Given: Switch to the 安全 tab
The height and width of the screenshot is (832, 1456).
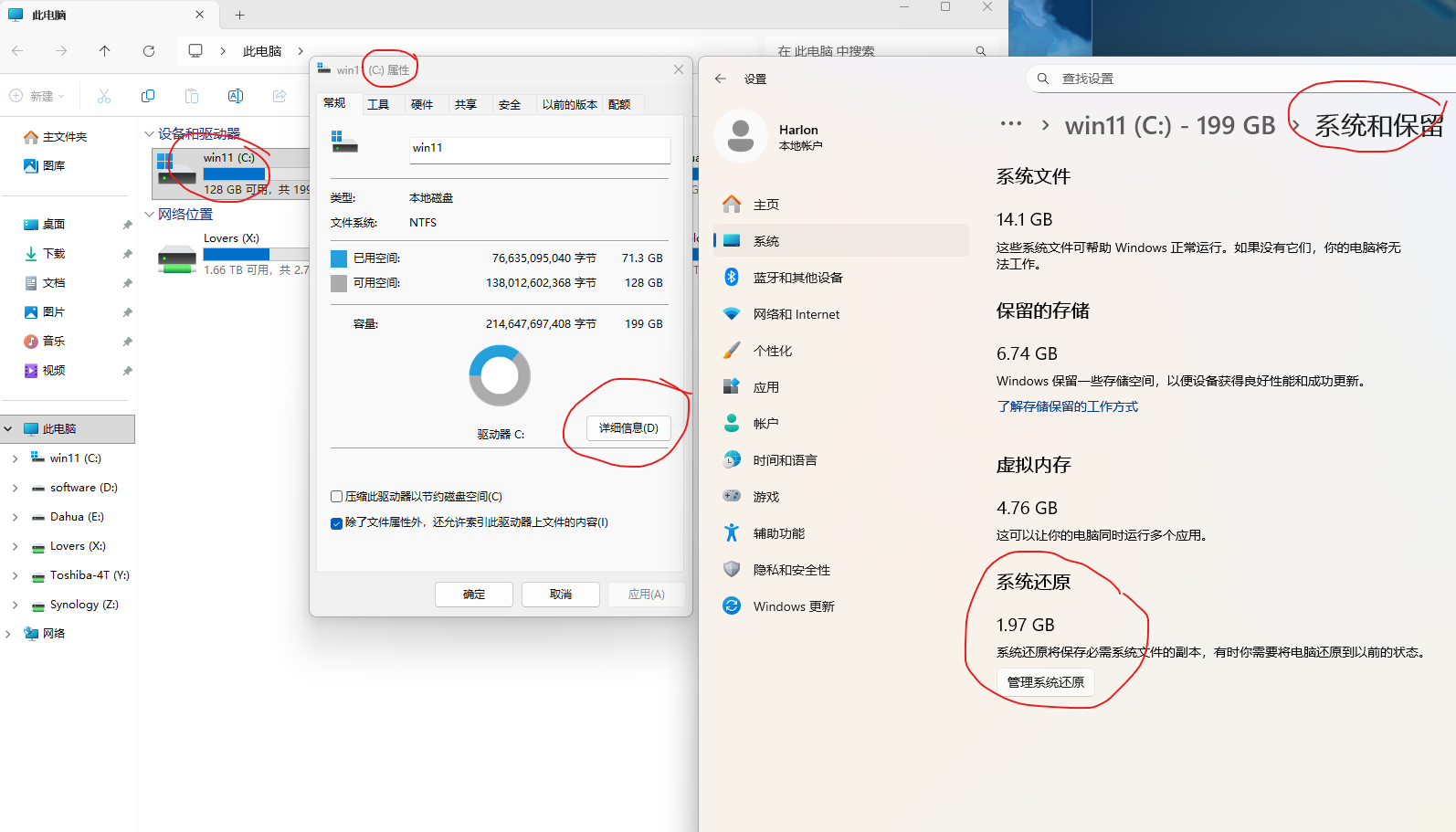Looking at the screenshot, I should pyautogui.click(x=510, y=104).
